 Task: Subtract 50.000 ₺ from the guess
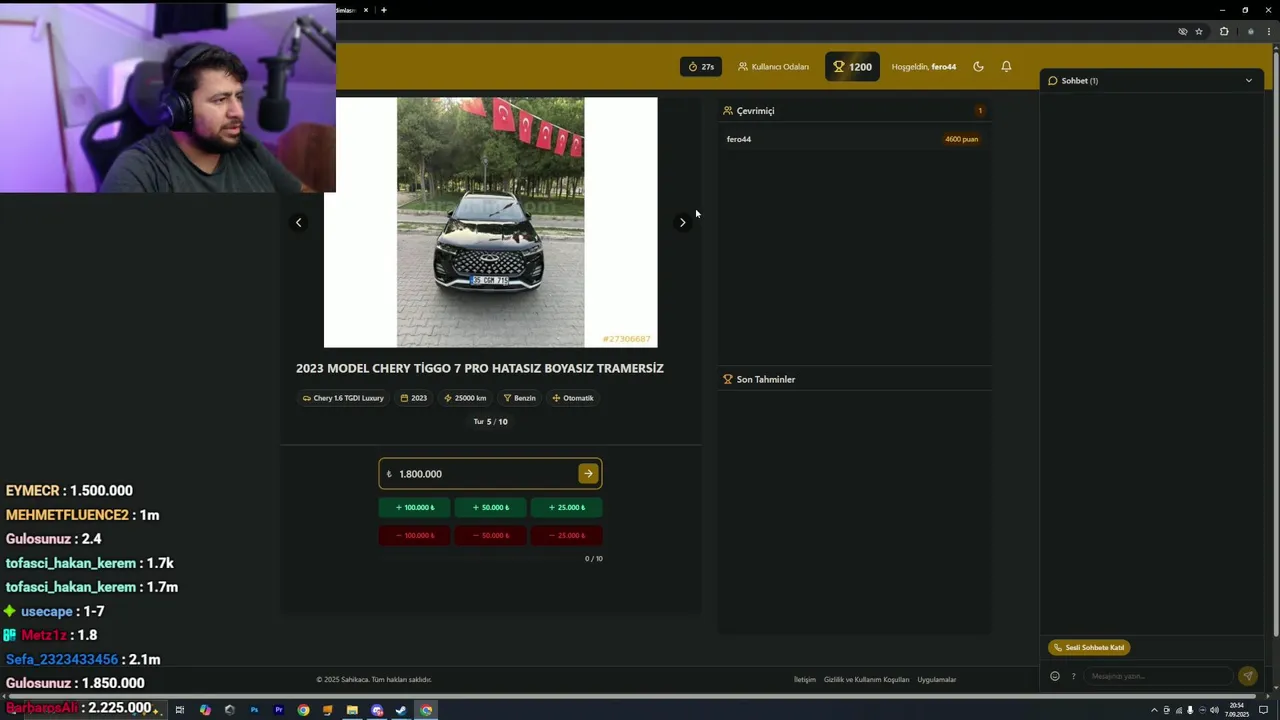pos(490,535)
